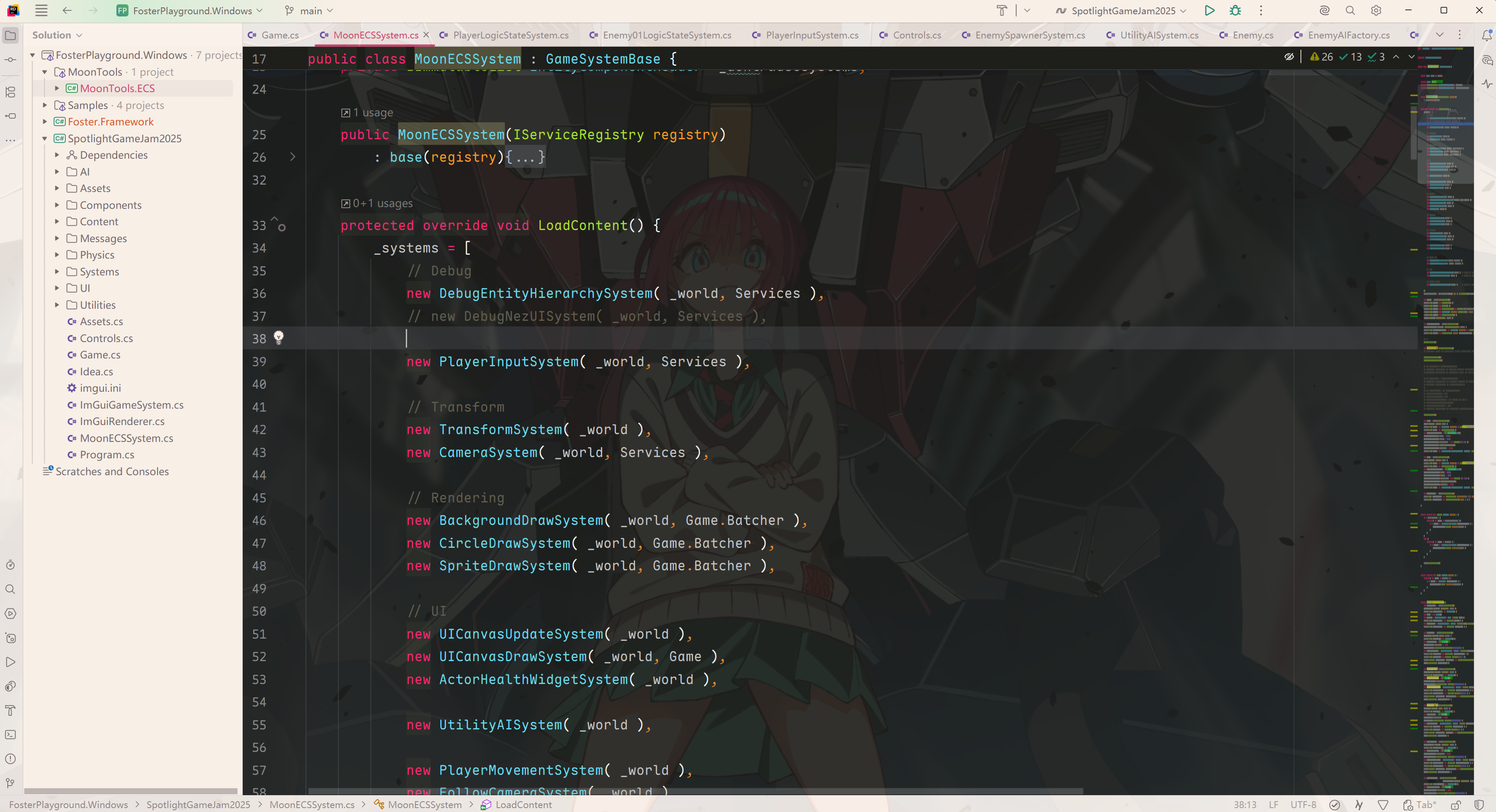
Task: Open Search Everywhere magnifier icon
Action: pos(1350,10)
